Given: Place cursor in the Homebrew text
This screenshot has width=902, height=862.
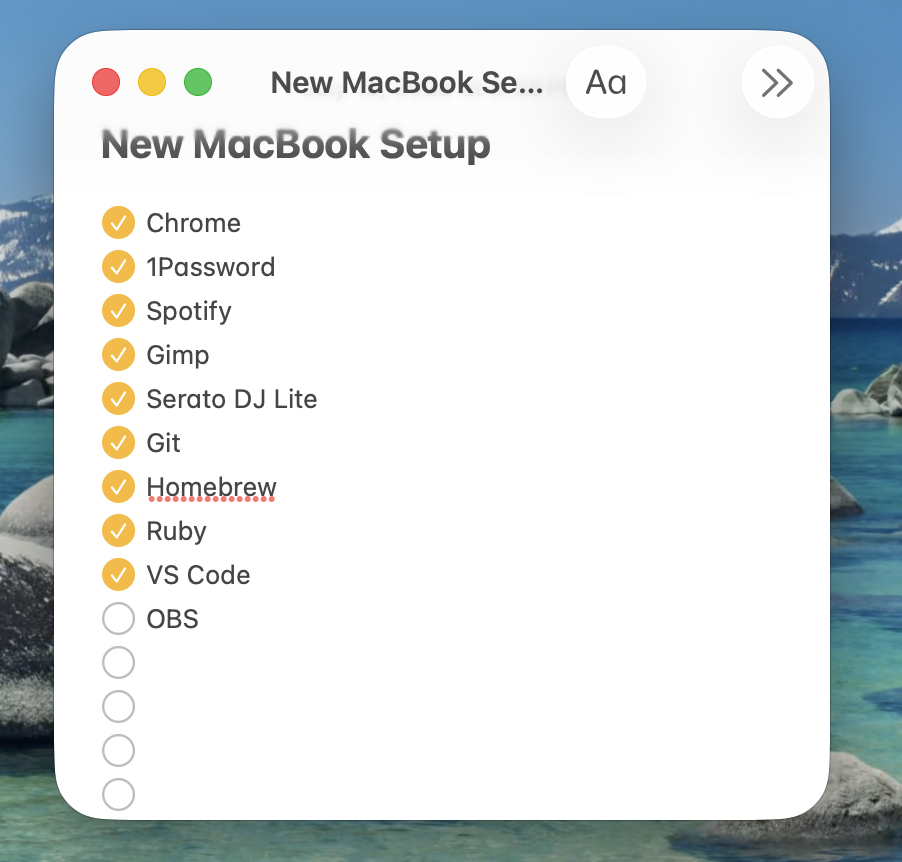Looking at the screenshot, I should 211,487.
